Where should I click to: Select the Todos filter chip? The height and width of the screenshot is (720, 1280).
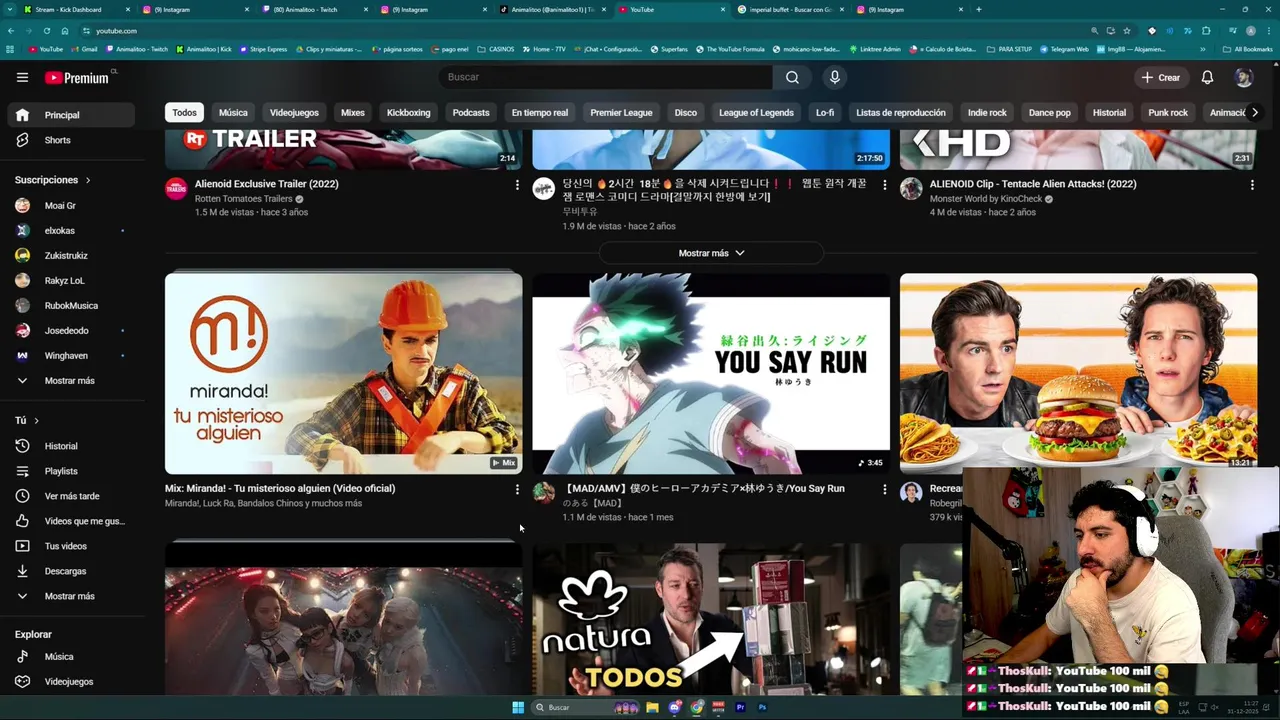184,113
